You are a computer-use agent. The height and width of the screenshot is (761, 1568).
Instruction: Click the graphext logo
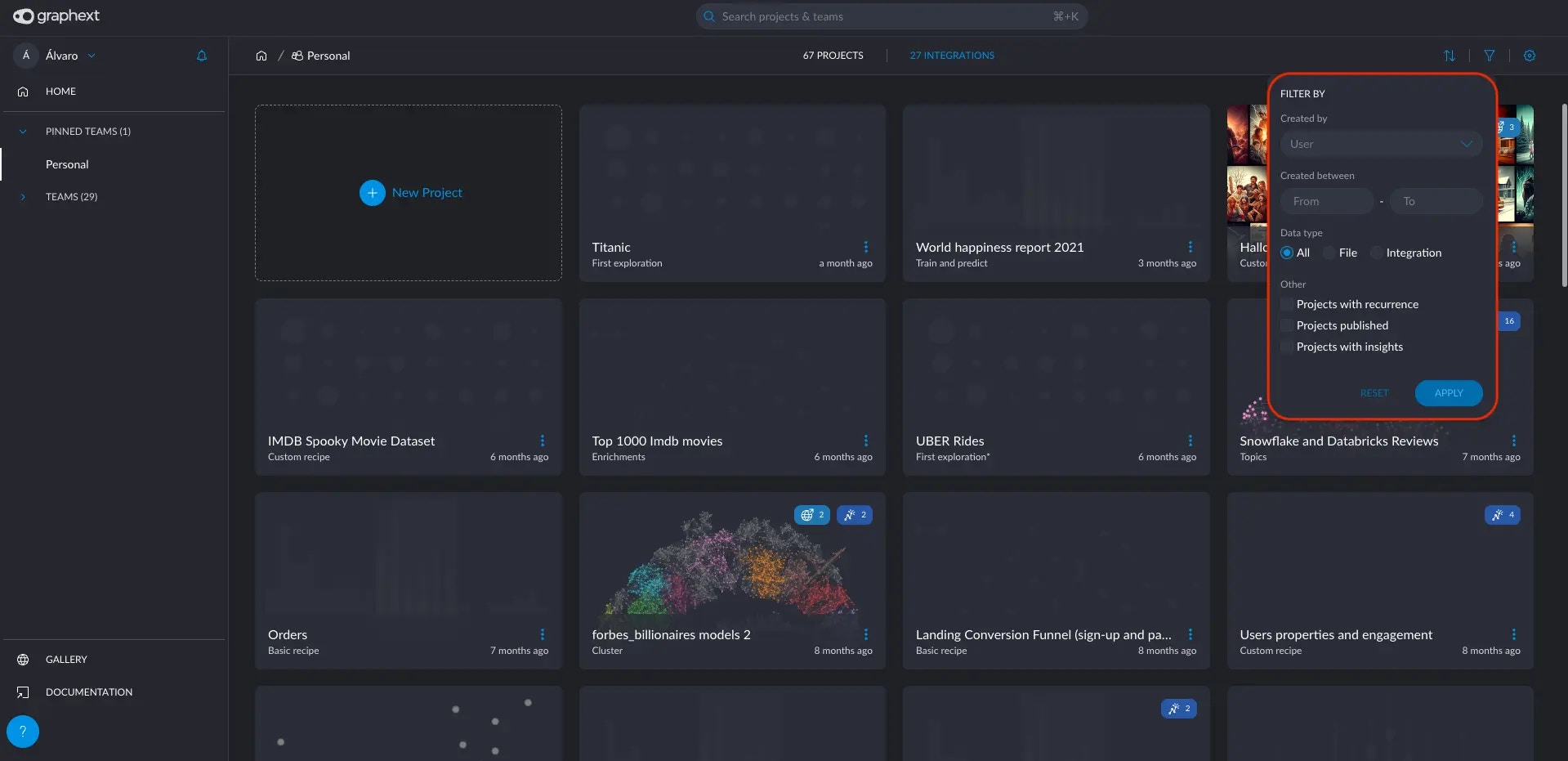55,16
